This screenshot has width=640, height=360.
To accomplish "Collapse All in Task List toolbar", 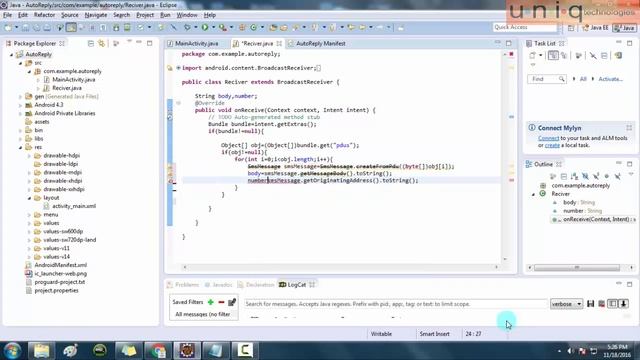I will [x=604, y=56].
